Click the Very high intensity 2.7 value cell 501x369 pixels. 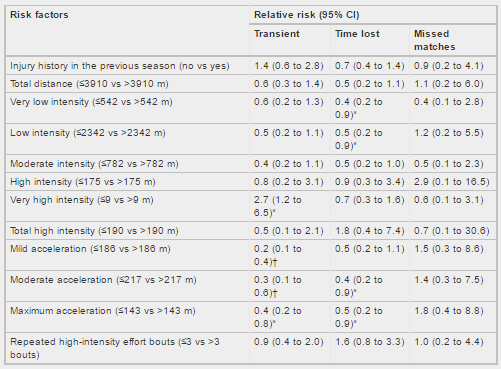[277, 206]
